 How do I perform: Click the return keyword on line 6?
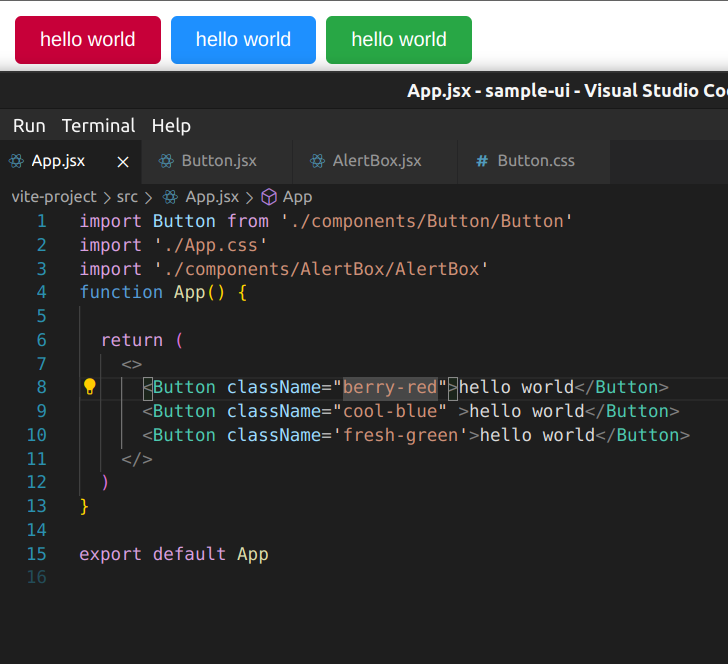[x=132, y=340]
